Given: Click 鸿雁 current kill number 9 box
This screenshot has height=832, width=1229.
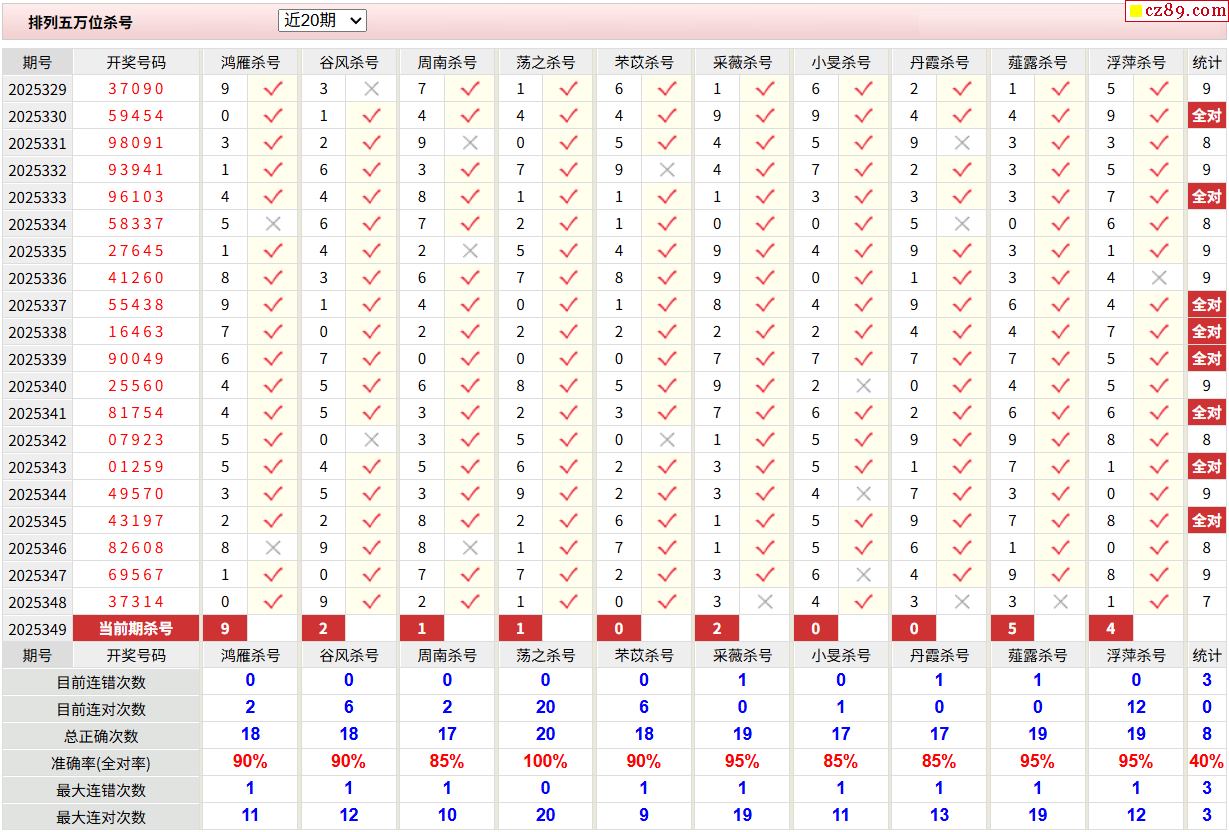Looking at the screenshot, I should pos(225,628).
